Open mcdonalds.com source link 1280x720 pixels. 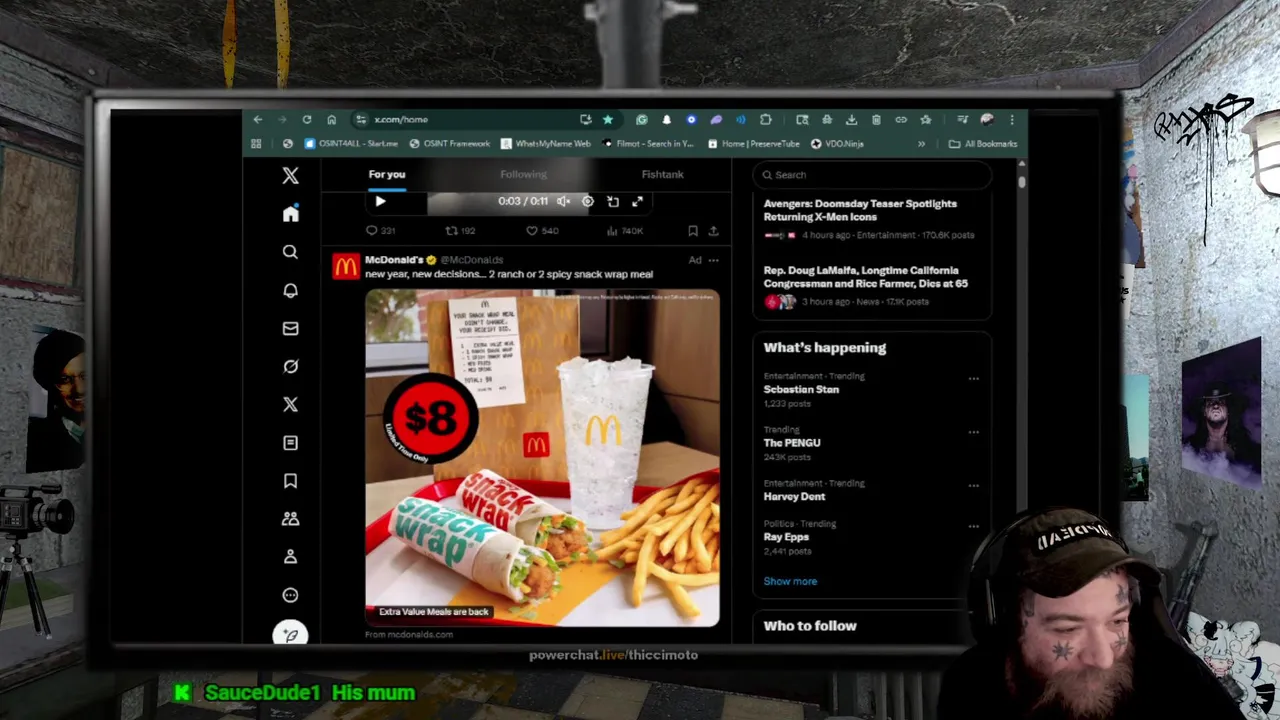coord(409,634)
